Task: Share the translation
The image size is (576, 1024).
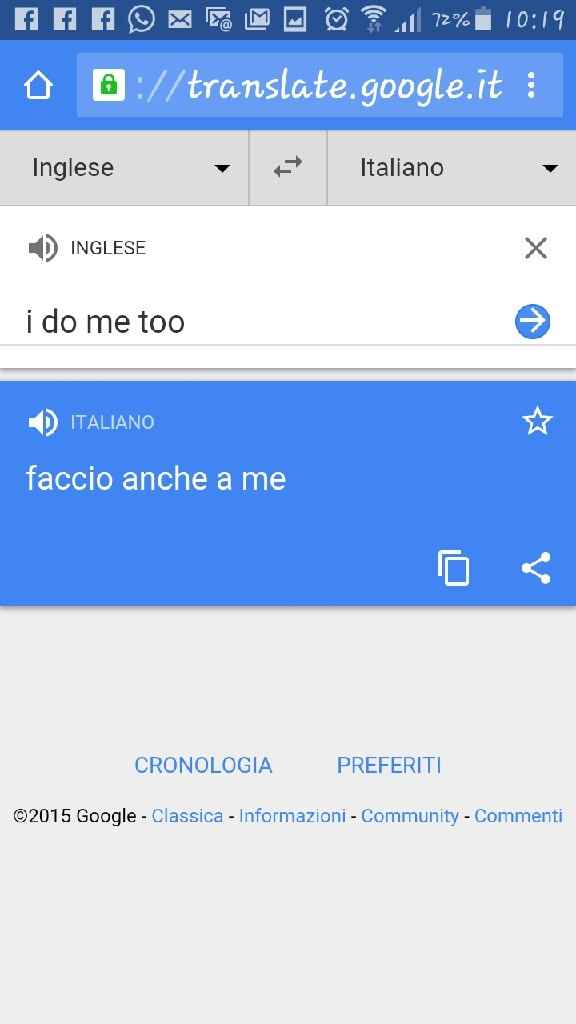Action: [536, 567]
